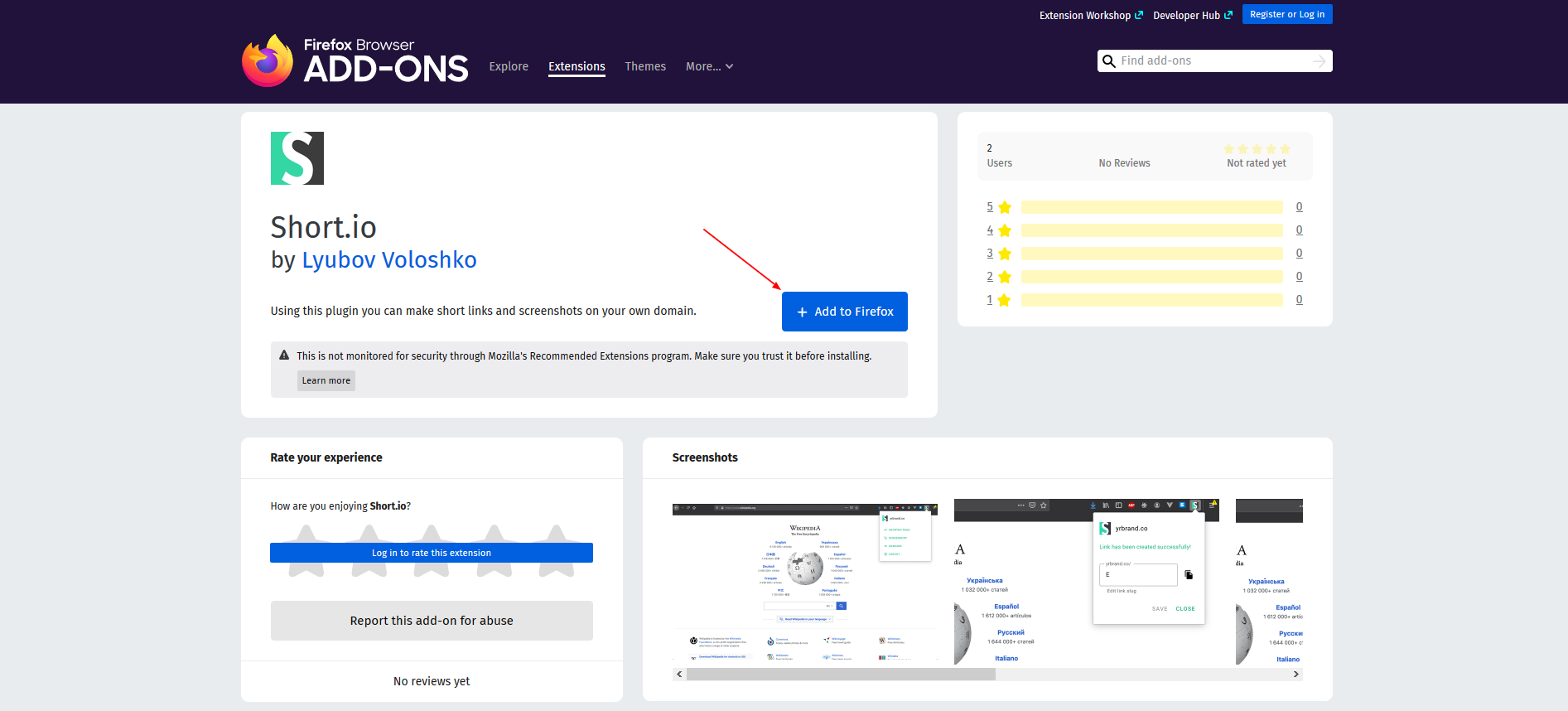Image resolution: width=1568 pixels, height=711 pixels.
Task: Open Lyubov Voloshko author link
Action: (389, 260)
